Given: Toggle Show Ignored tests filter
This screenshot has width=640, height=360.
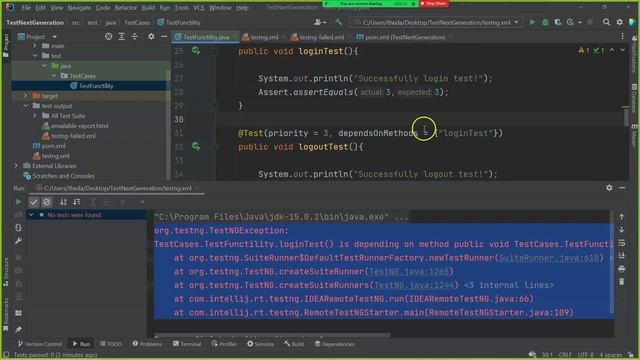Looking at the screenshot, I should pos(47,202).
